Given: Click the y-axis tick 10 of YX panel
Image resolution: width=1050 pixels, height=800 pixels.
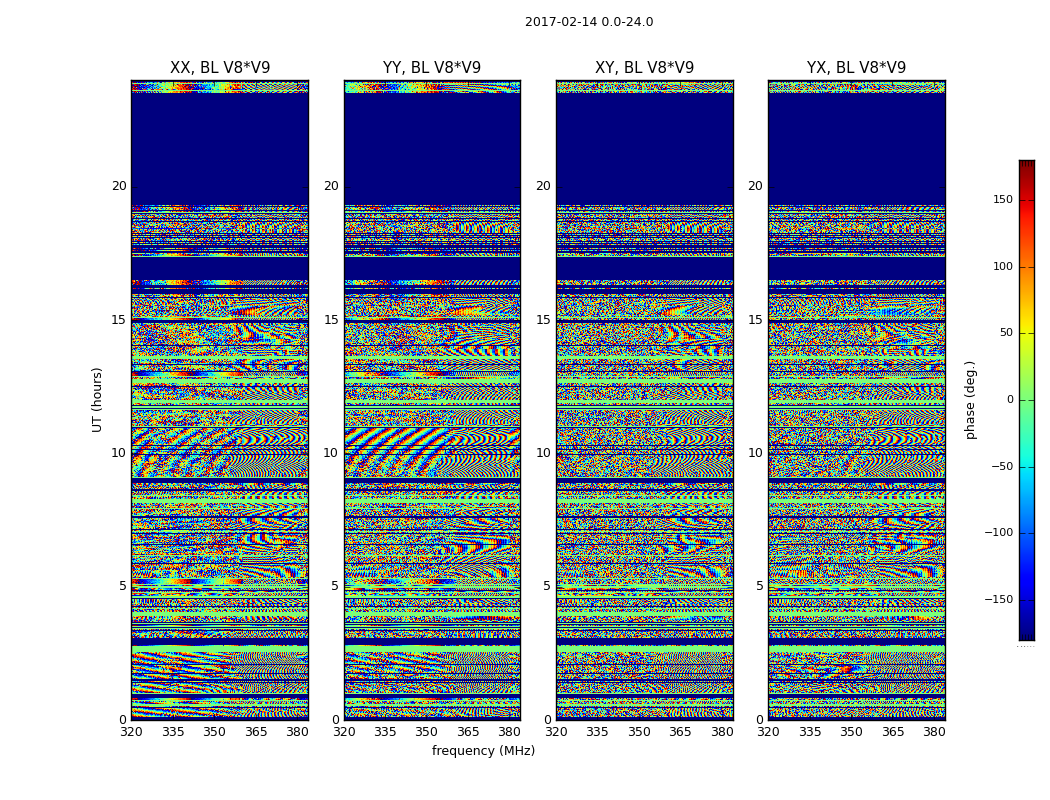Looking at the screenshot, I should (x=755, y=453).
